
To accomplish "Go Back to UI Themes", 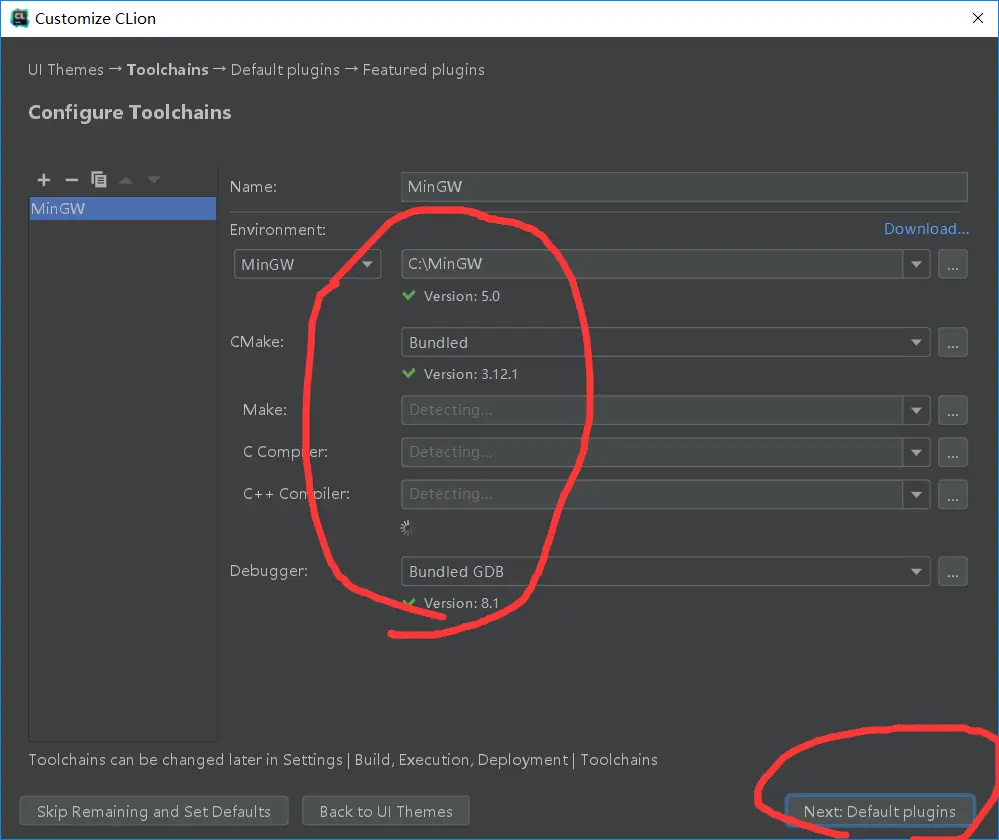I will 385,811.
